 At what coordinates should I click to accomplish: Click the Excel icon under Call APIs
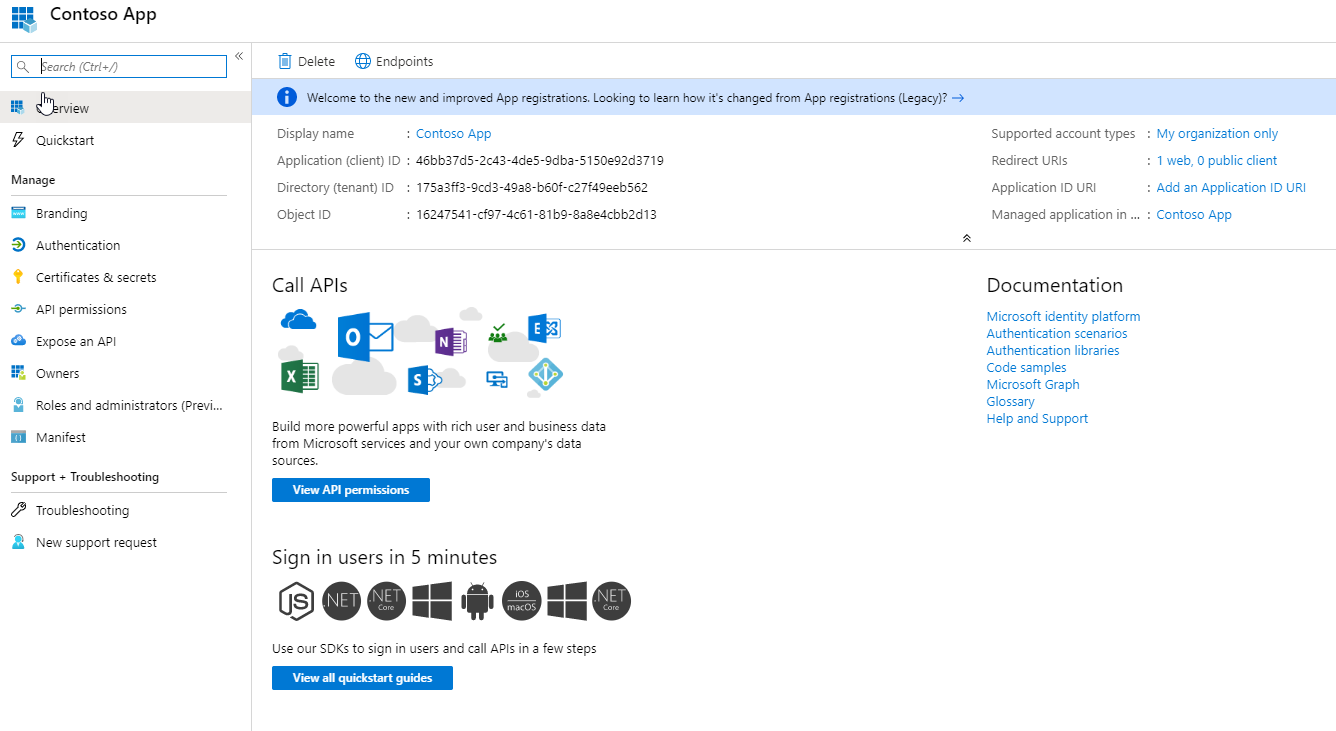299,375
